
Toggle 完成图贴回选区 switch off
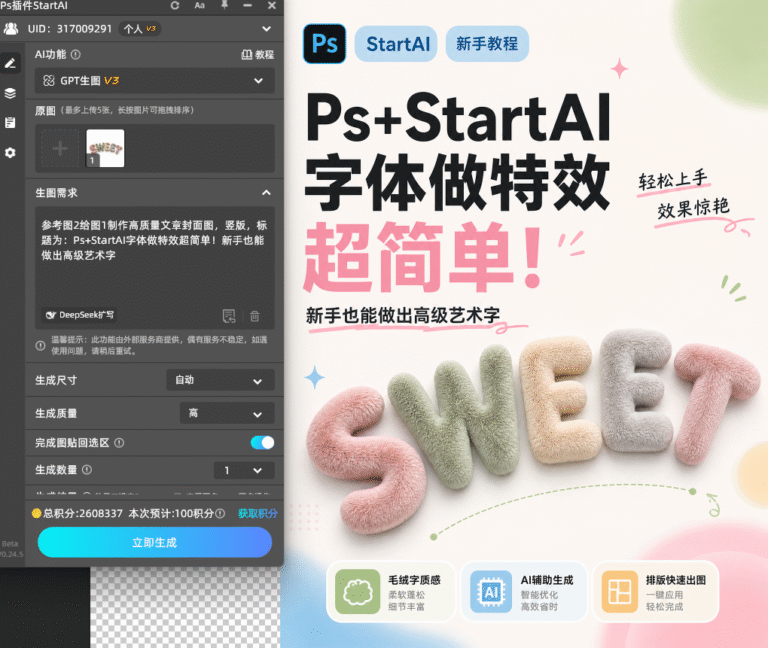click(x=263, y=443)
